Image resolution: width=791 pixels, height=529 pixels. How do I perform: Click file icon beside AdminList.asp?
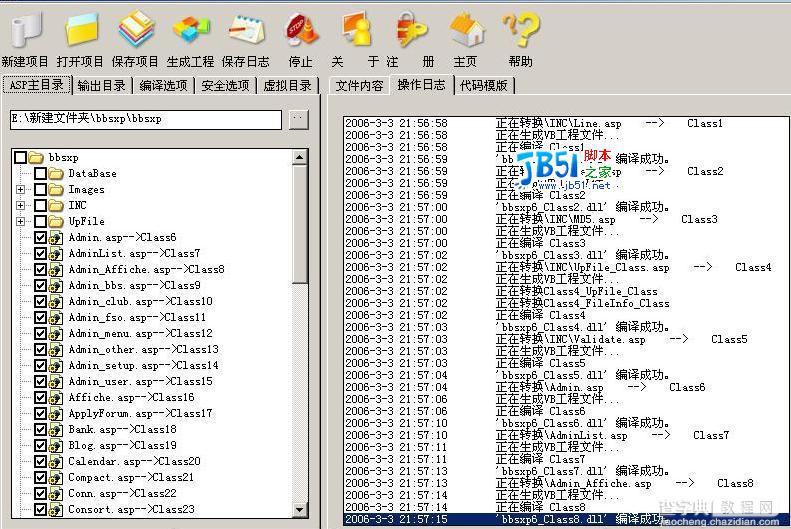[x=56, y=254]
